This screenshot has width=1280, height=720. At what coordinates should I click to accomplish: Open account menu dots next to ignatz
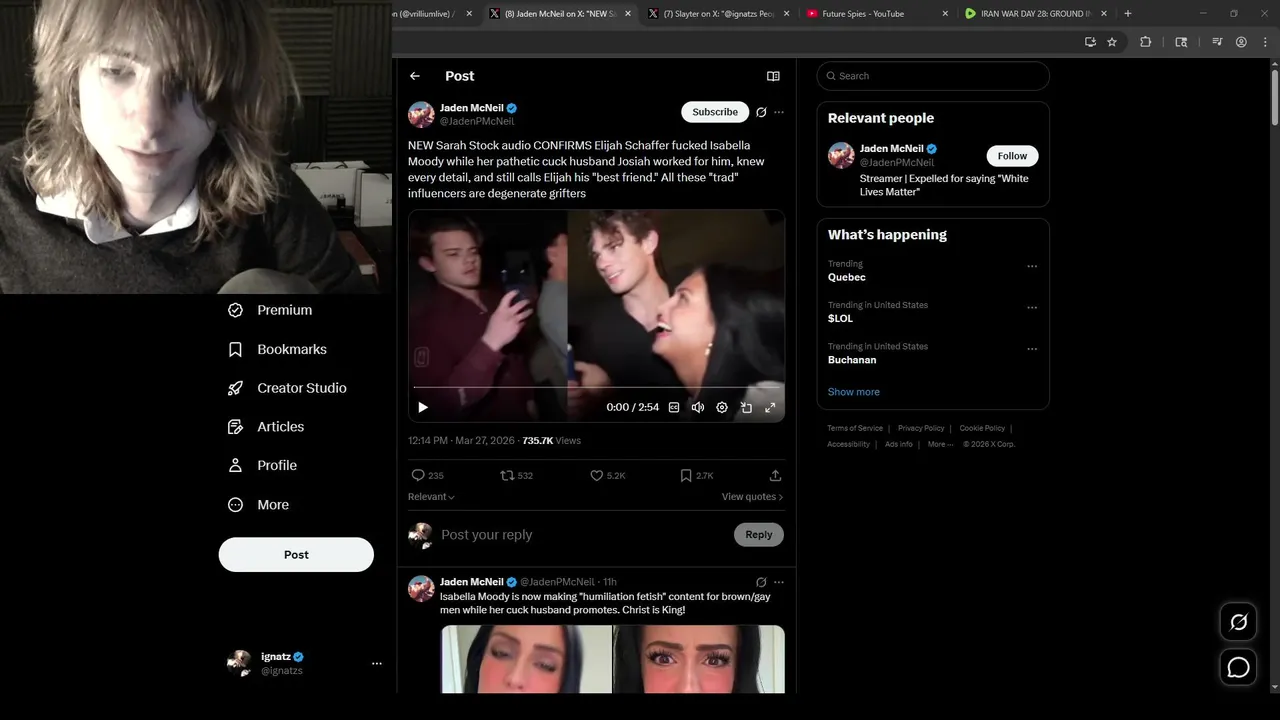[x=377, y=663]
